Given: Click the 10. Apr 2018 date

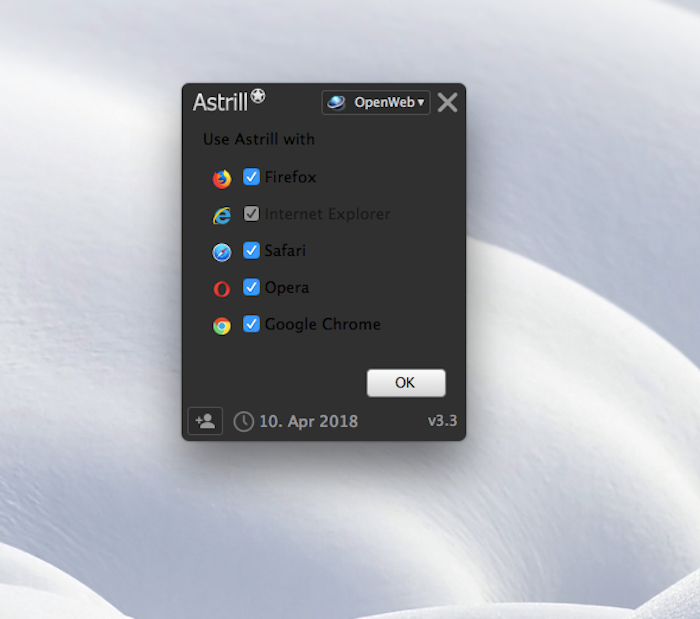Looking at the screenshot, I should [309, 421].
